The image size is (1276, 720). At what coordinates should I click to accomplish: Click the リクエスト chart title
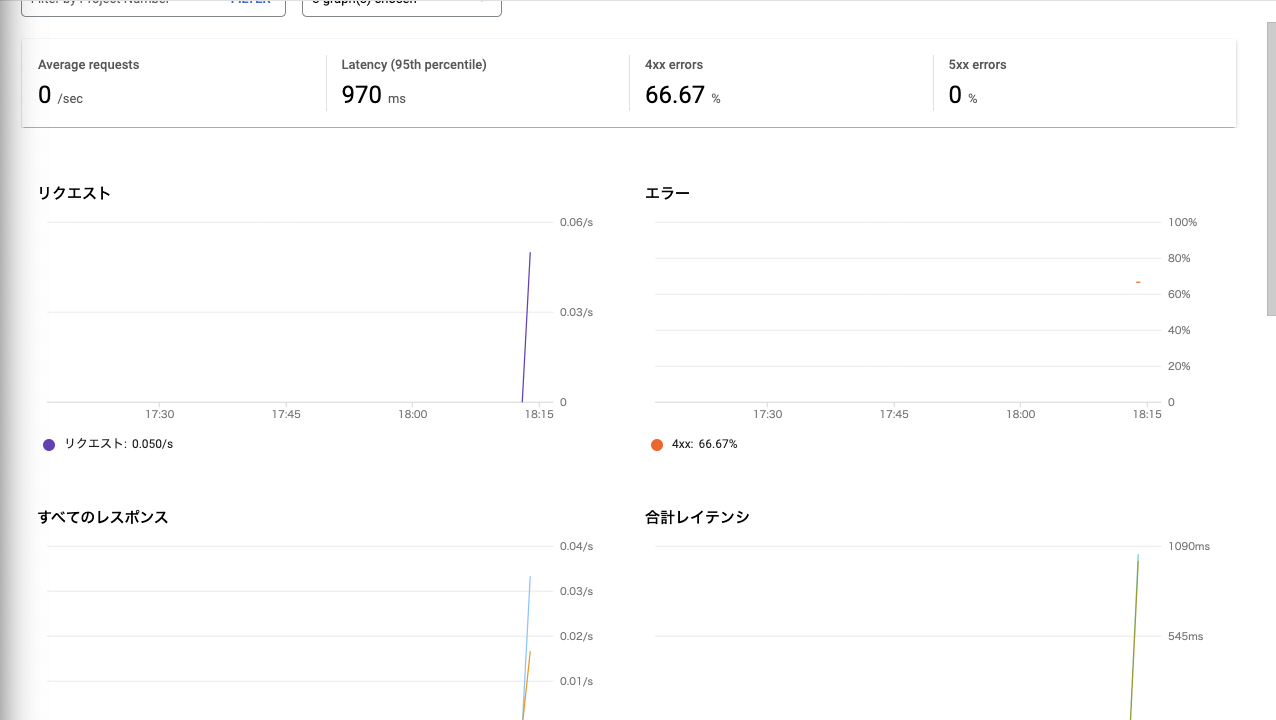[74, 193]
